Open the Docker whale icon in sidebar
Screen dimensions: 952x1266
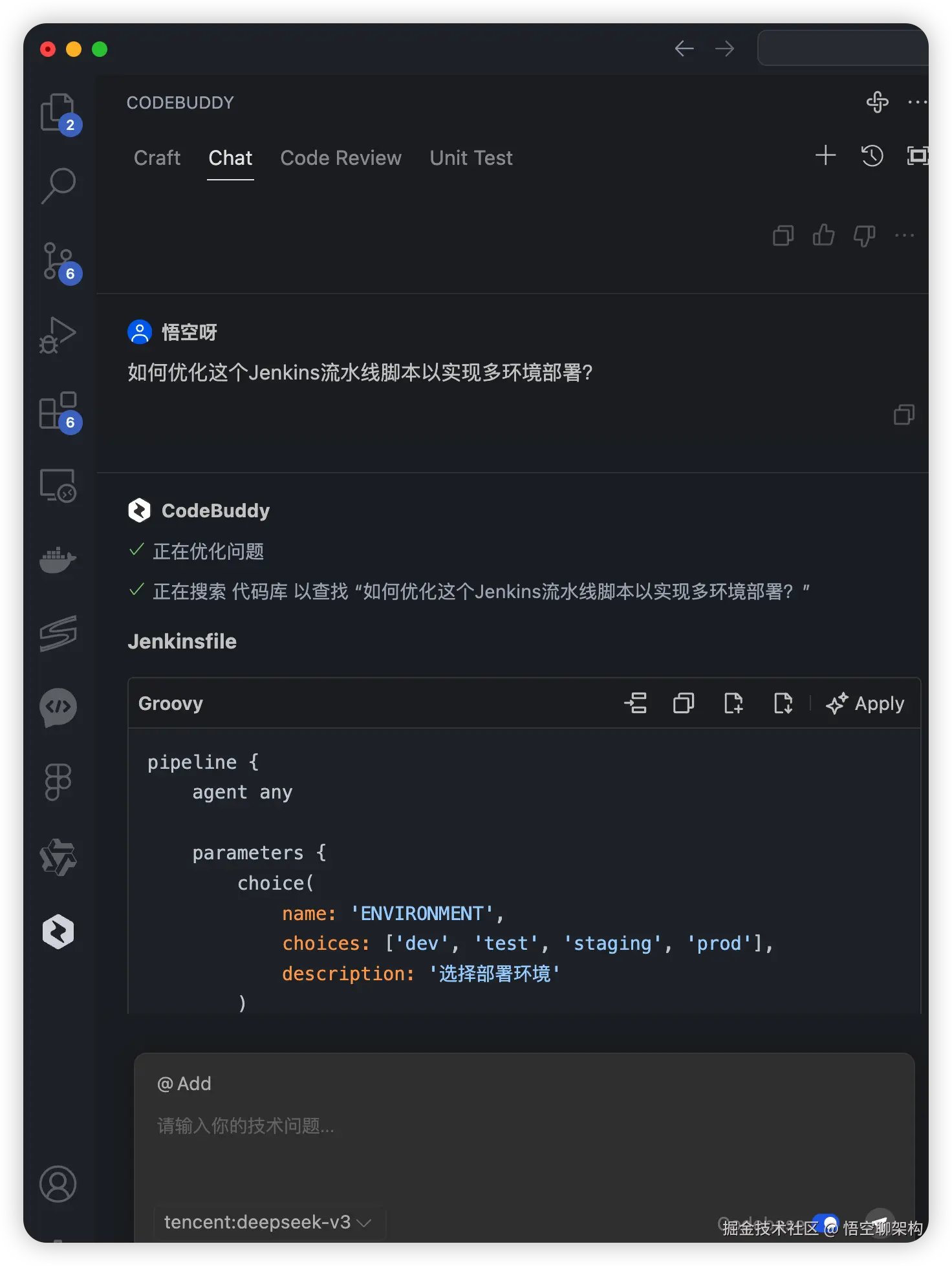pyautogui.click(x=58, y=559)
